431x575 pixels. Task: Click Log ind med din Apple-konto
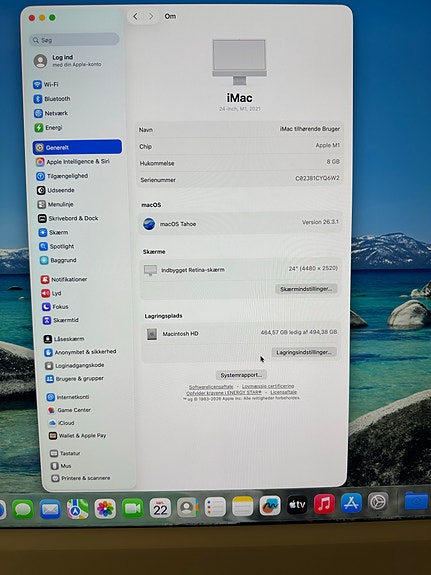click(x=68, y=61)
